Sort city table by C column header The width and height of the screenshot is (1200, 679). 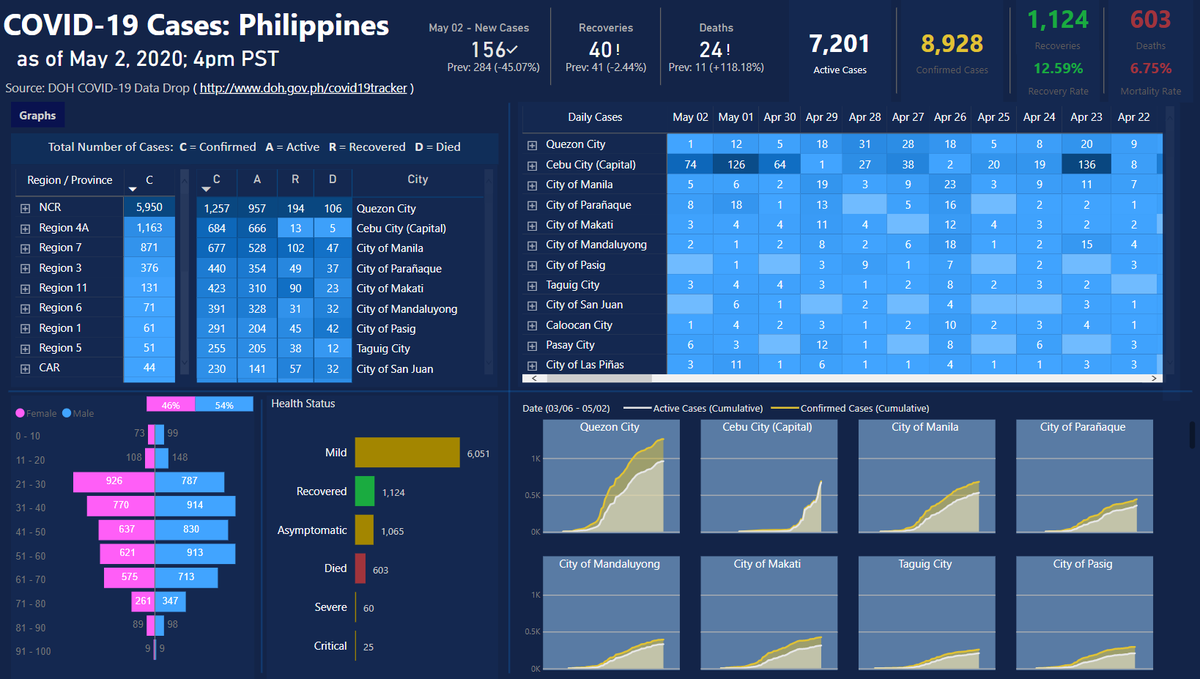[216, 180]
